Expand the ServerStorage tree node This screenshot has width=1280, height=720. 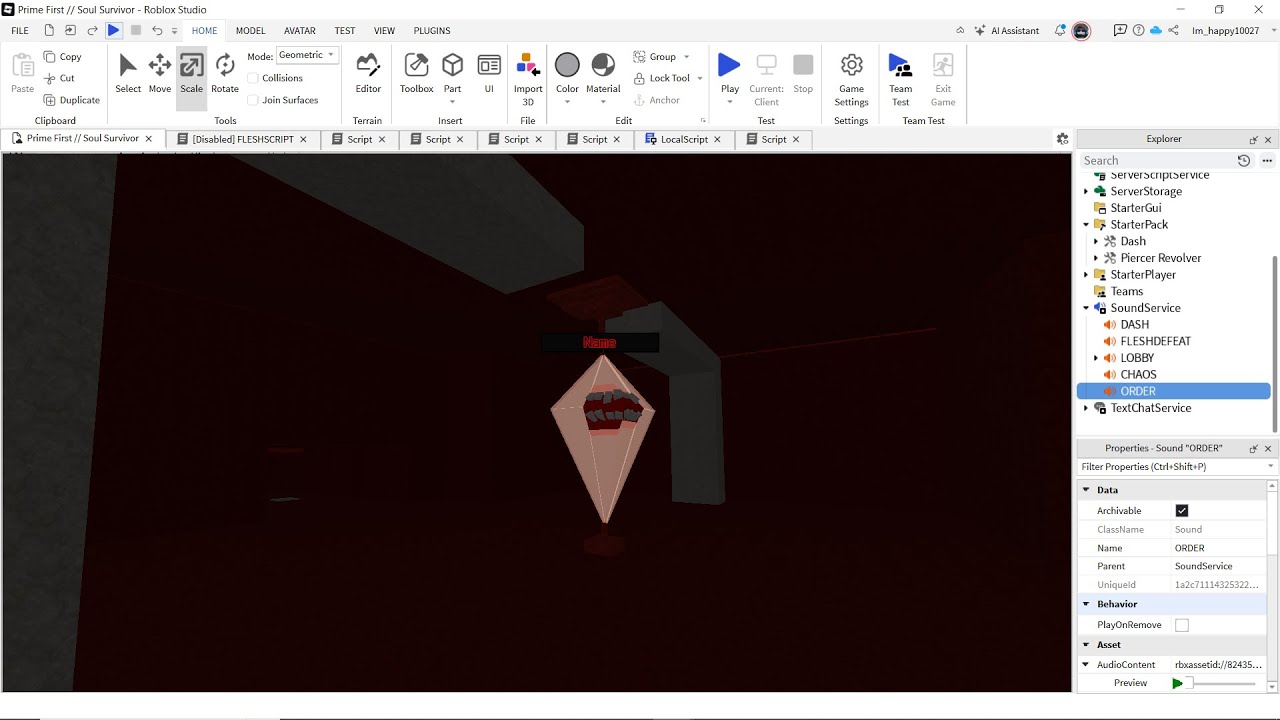pyautogui.click(x=1086, y=191)
